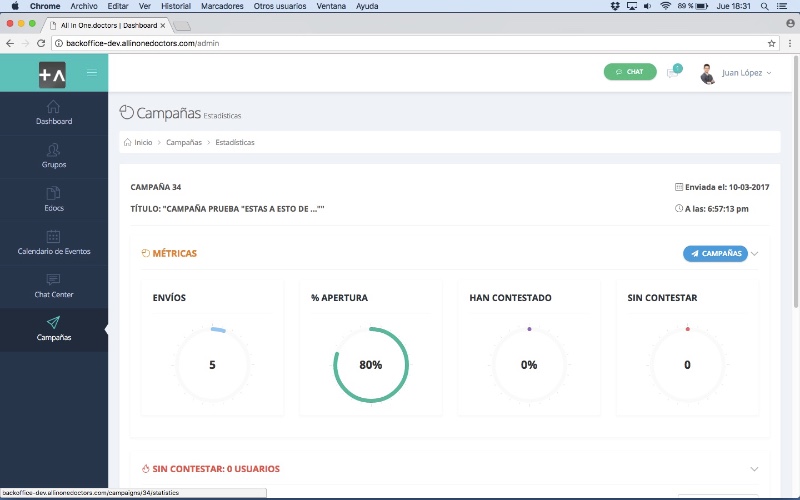The height and width of the screenshot is (500, 800).
Task: Collapse the Métricas panel chevron
Action: tap(755, 254)
